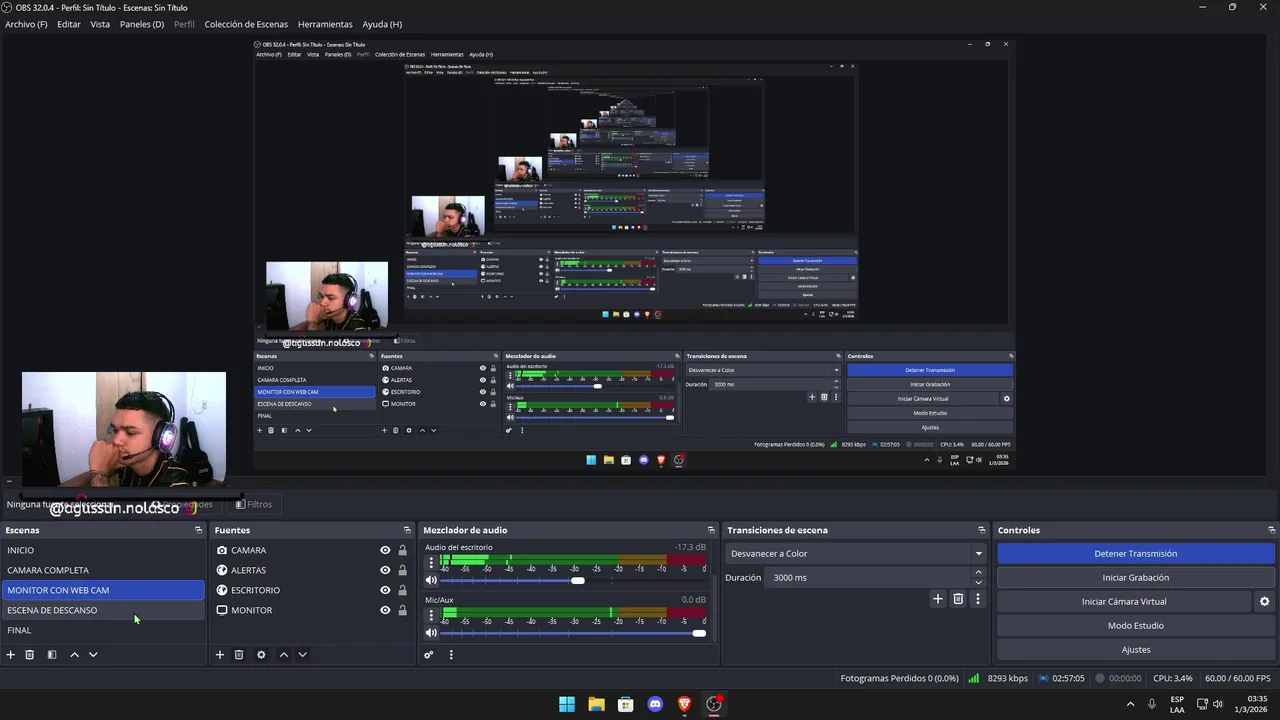This screenshot has width=1280, height=720.
Task: Open Herramientas menu
Action: point(325,24)
